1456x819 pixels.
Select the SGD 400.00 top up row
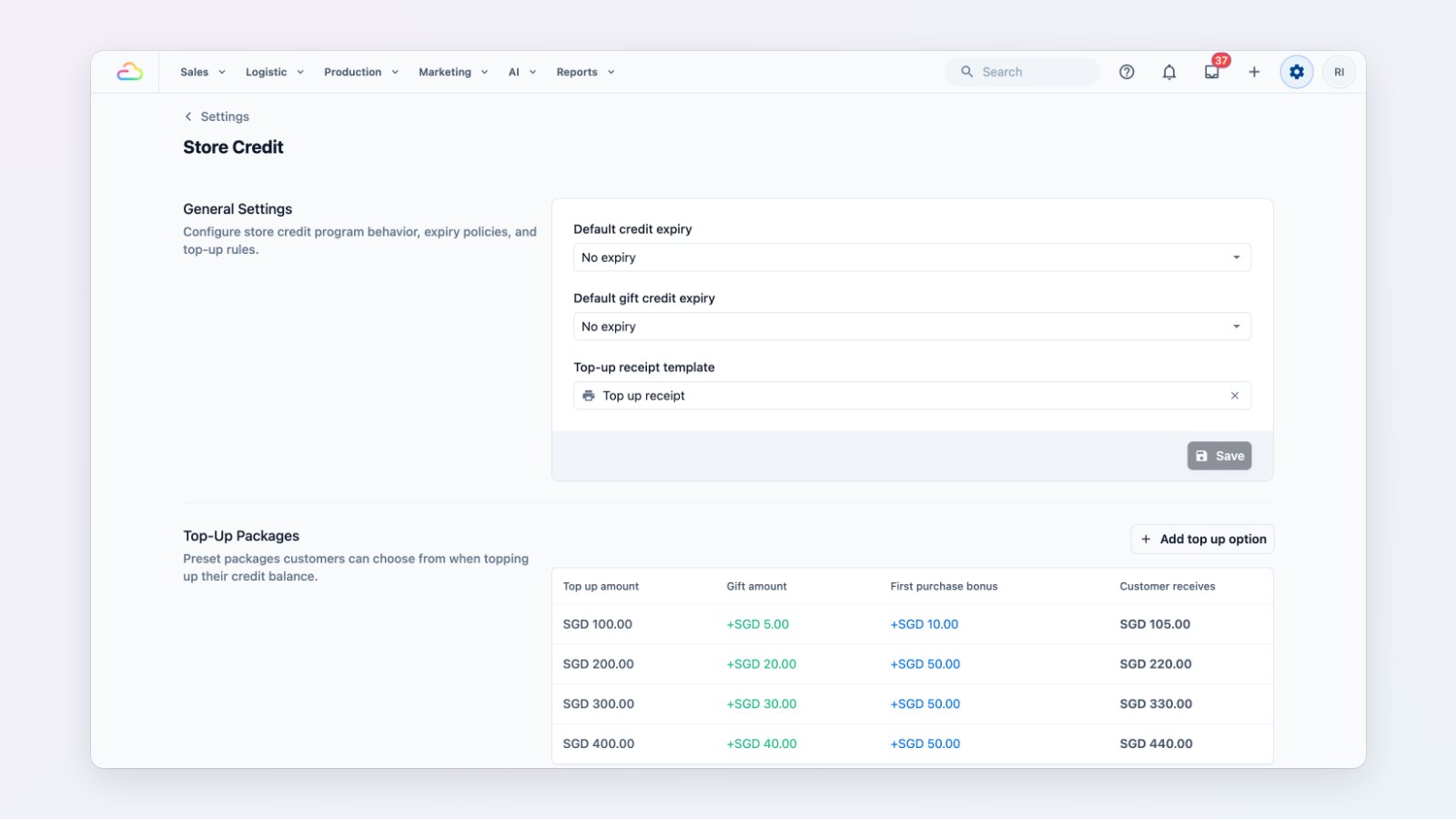[912, 743]
